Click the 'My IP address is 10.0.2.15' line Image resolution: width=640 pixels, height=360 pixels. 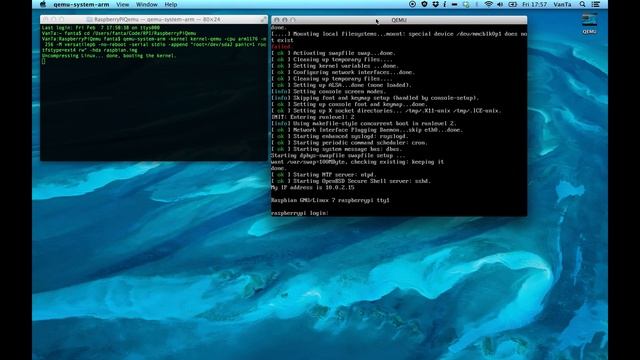(x=313, y=188)
